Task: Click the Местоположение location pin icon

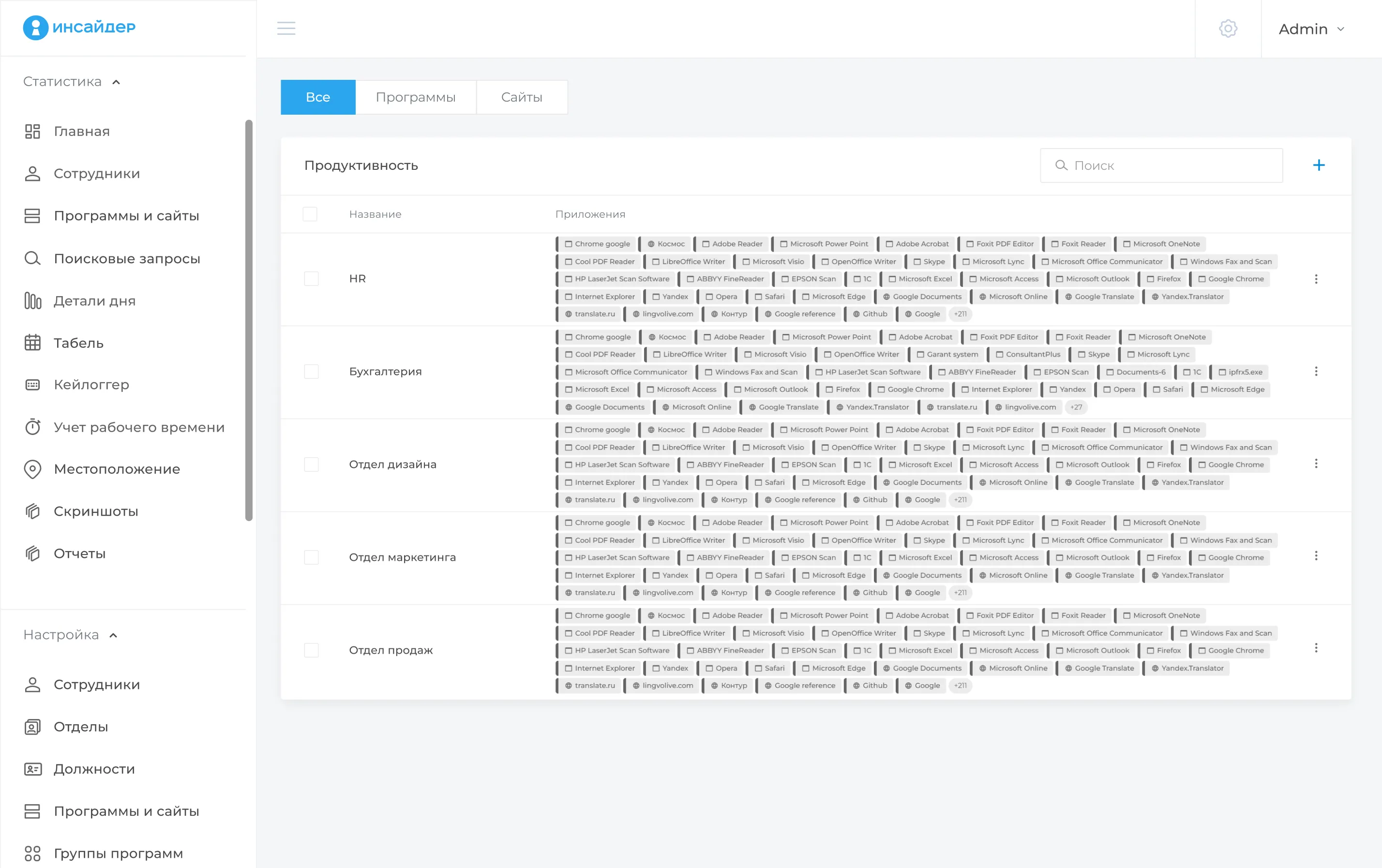Action: coord(33,469)
